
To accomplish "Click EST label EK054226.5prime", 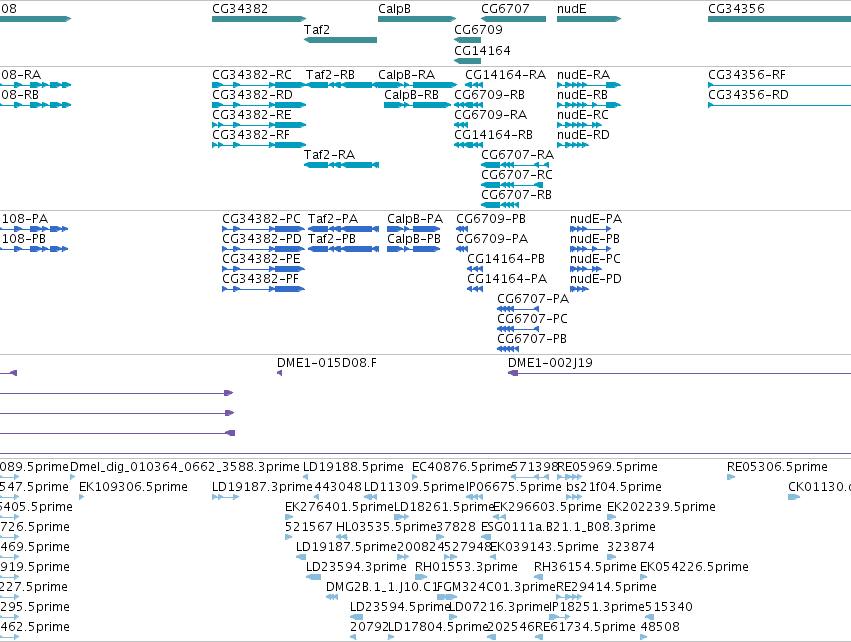I will tap(695, 568).
